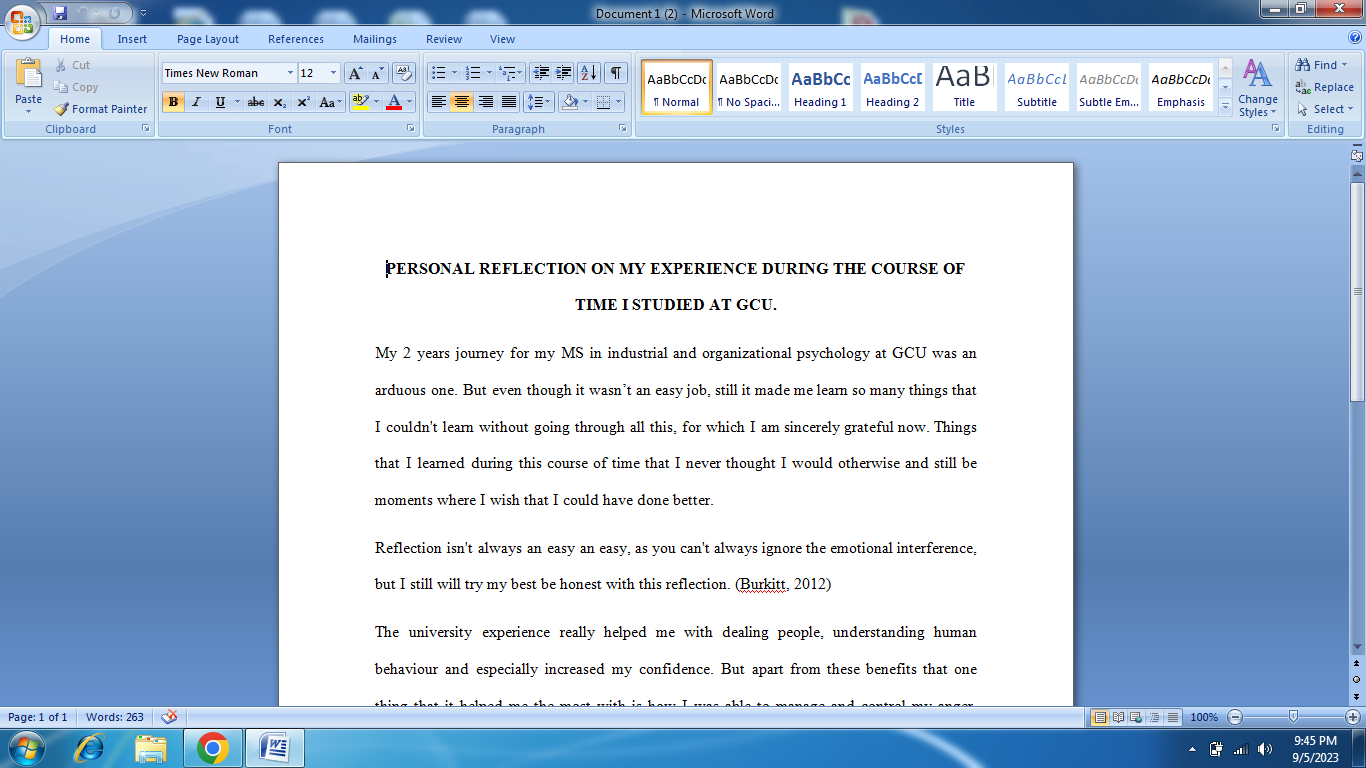Click the Clear Formatting icon
Image resolution: width=1366 pixels, height=768 pixels.
coord(404,73)
